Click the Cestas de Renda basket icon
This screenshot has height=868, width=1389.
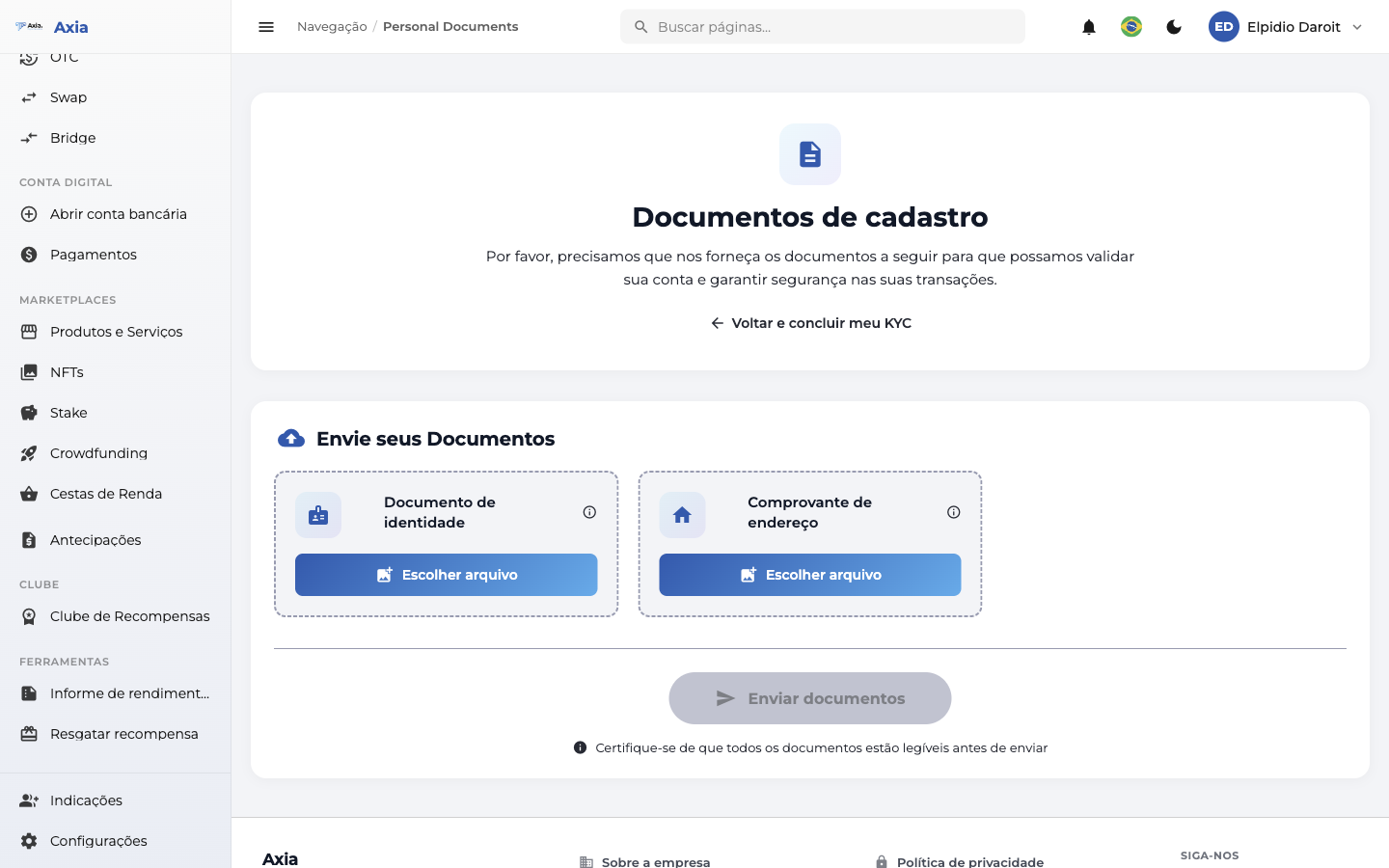(29, 494)
